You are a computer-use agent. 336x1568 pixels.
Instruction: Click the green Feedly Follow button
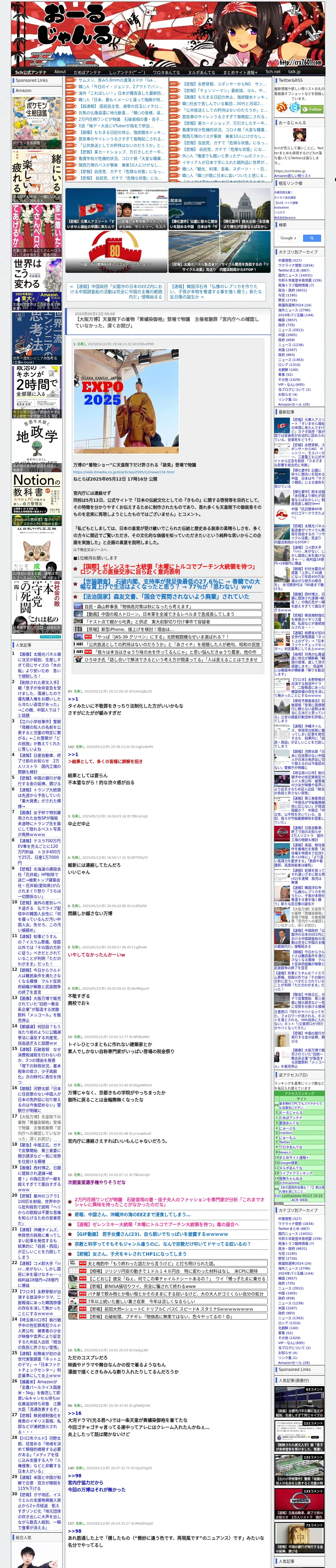pyautogui.click(x=312, y=109)
